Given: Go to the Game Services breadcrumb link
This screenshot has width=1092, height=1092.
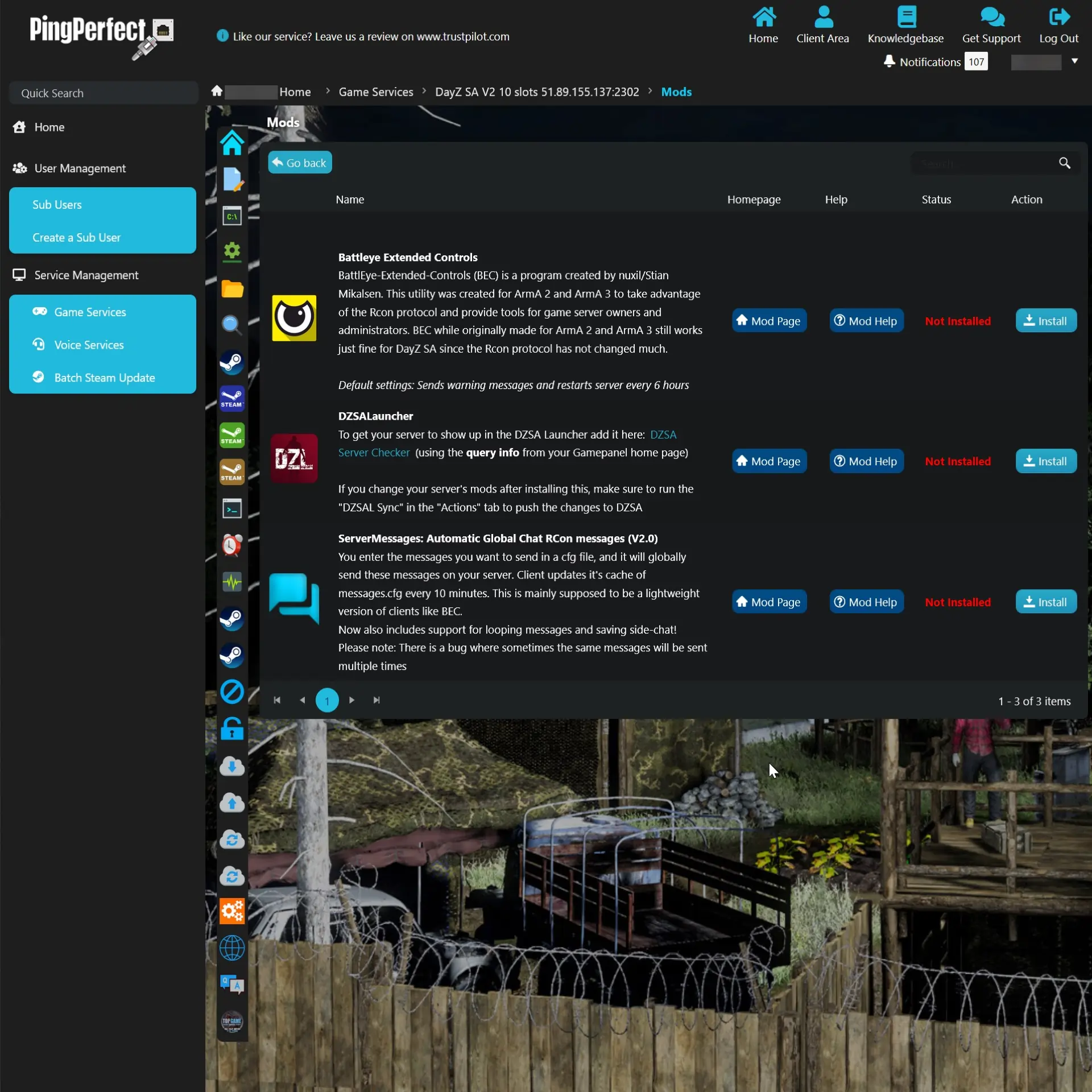Looking at the screenshot, I should 375,92.
